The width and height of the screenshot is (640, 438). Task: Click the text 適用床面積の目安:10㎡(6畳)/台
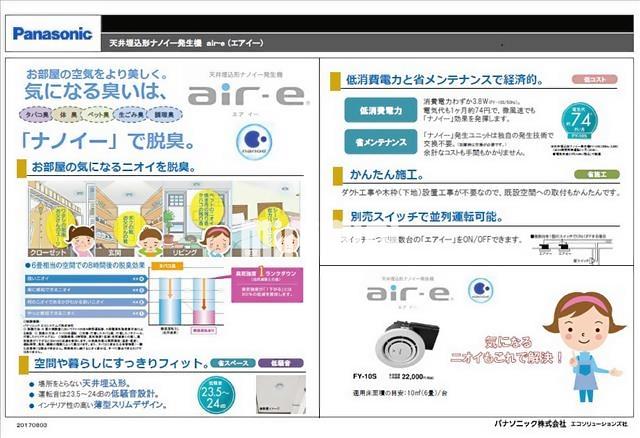point(400,393)
